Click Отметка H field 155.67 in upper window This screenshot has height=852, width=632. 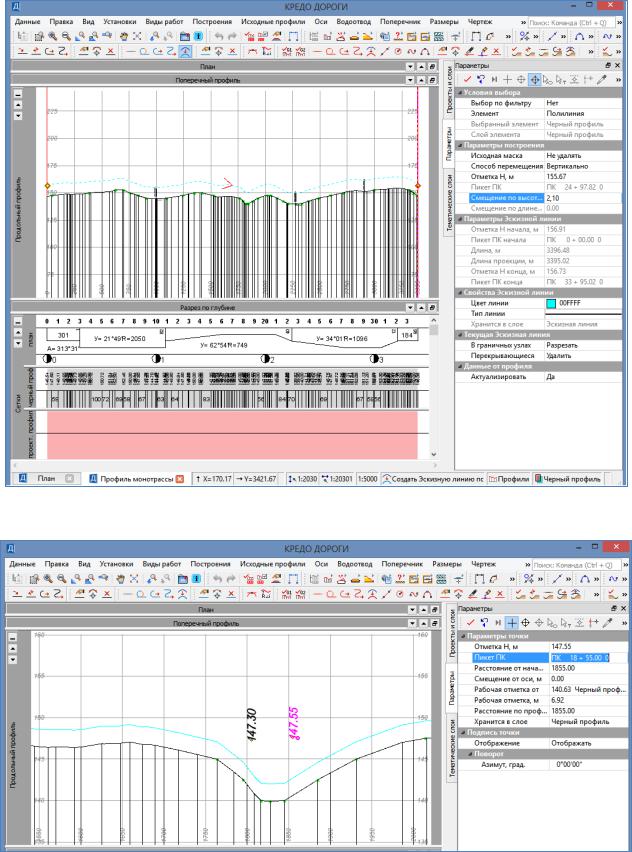pyautogui.click(x=582, y=177)
